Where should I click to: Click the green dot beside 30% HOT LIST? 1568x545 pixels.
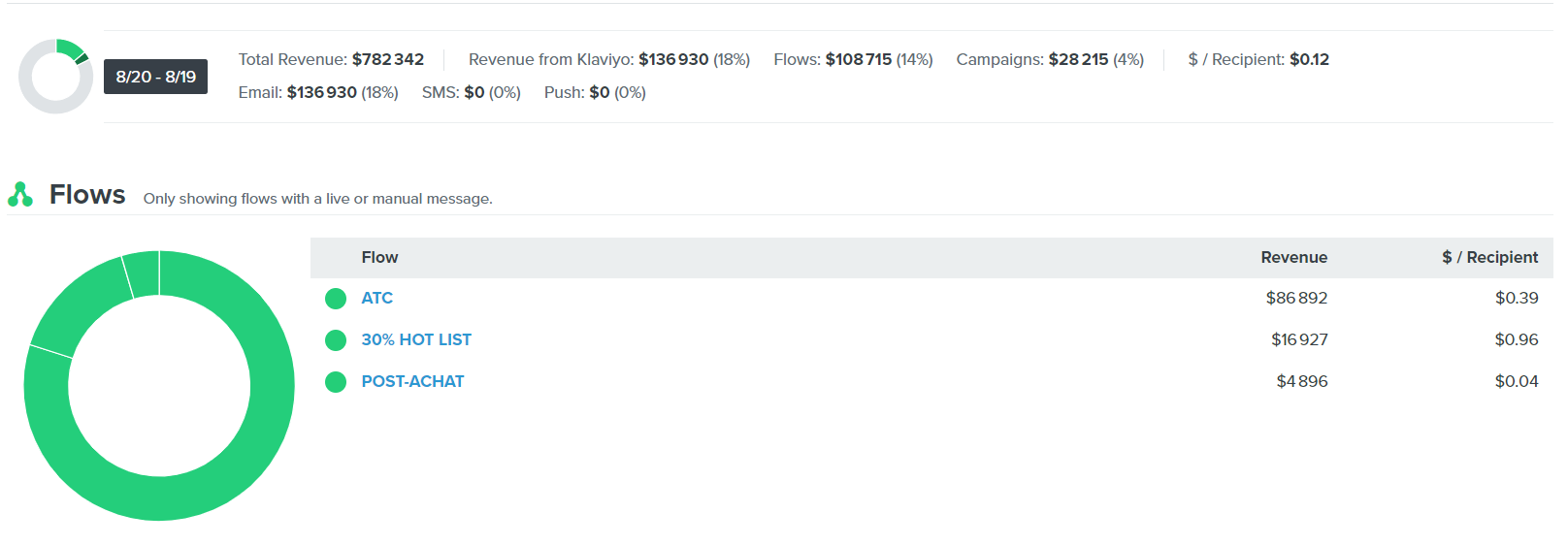pyautogui.click(x=336, y=340)
